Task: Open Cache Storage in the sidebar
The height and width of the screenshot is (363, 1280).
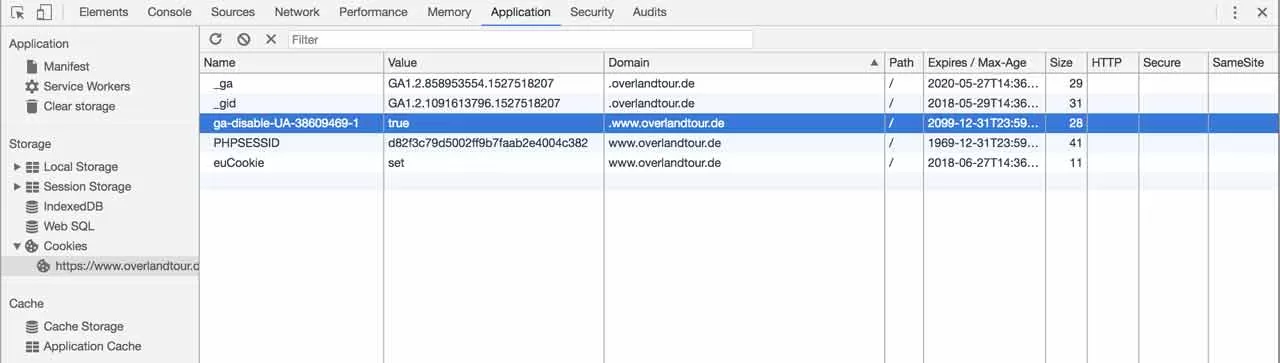Action: point(83,326)
